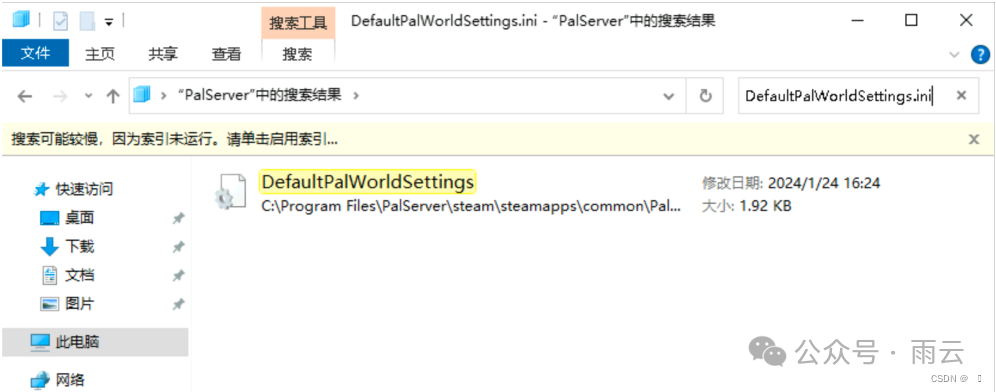Dismiss the yellow indexing notification bar

tap(974, 139)
